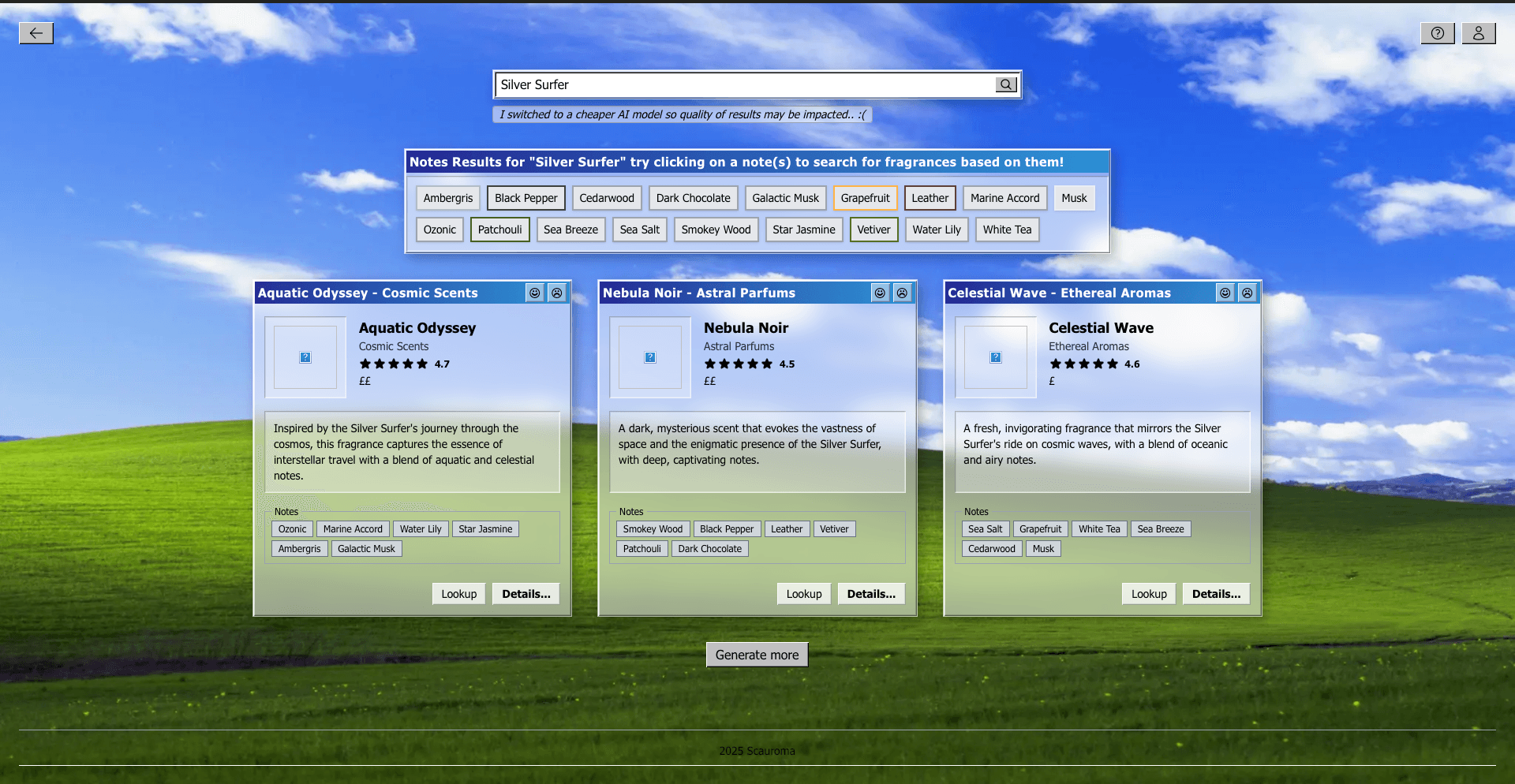Click the Generate more button
This screenshot has width=1515, height=784.
(x=757, y=655)
